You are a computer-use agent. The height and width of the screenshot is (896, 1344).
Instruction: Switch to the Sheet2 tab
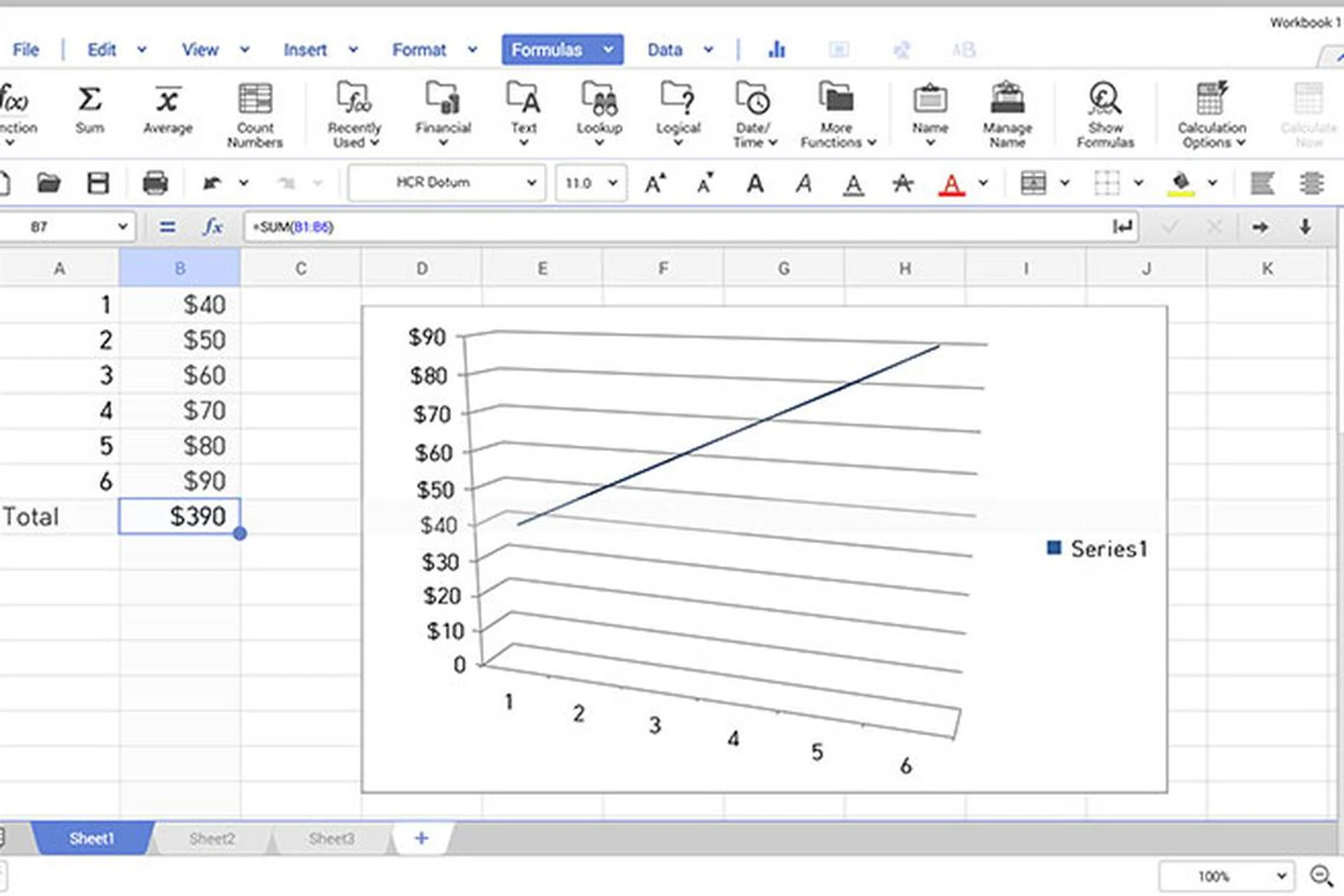[212, 839]
